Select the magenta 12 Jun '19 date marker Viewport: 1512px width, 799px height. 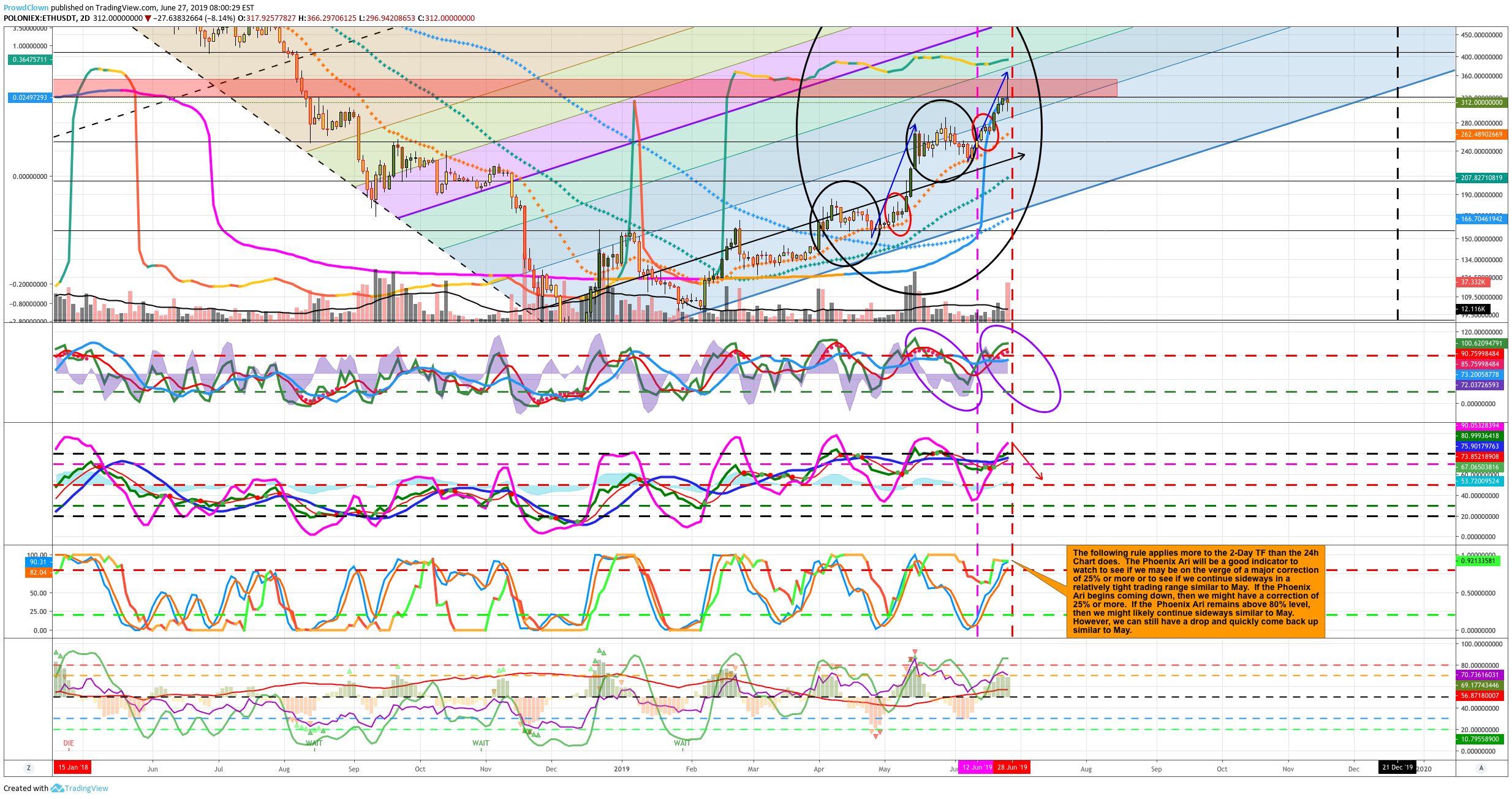[977, 767]
